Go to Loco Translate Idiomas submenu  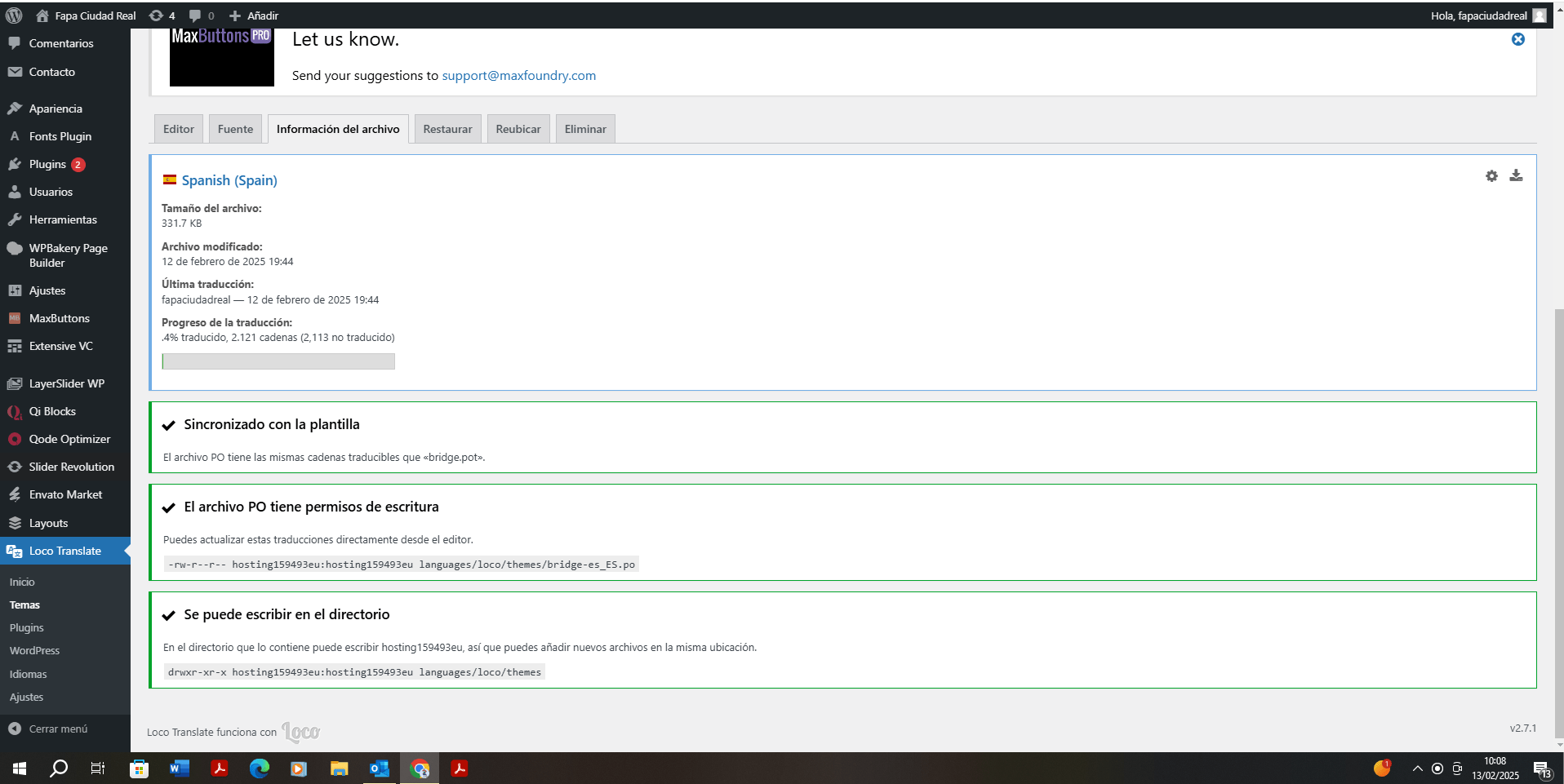point(29,674)
